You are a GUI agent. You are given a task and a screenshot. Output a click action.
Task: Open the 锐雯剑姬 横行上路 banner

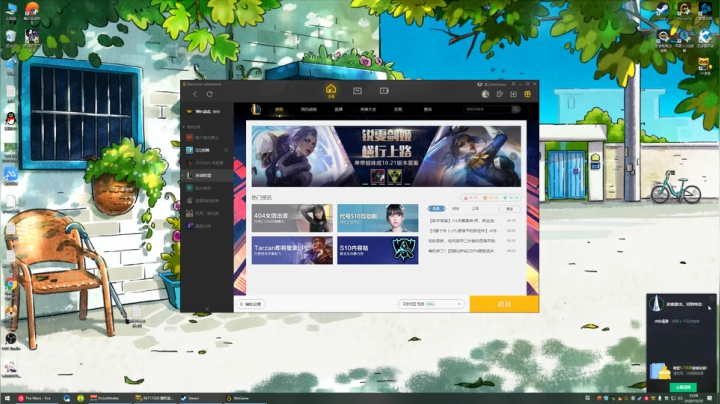[x=386, y=156]
